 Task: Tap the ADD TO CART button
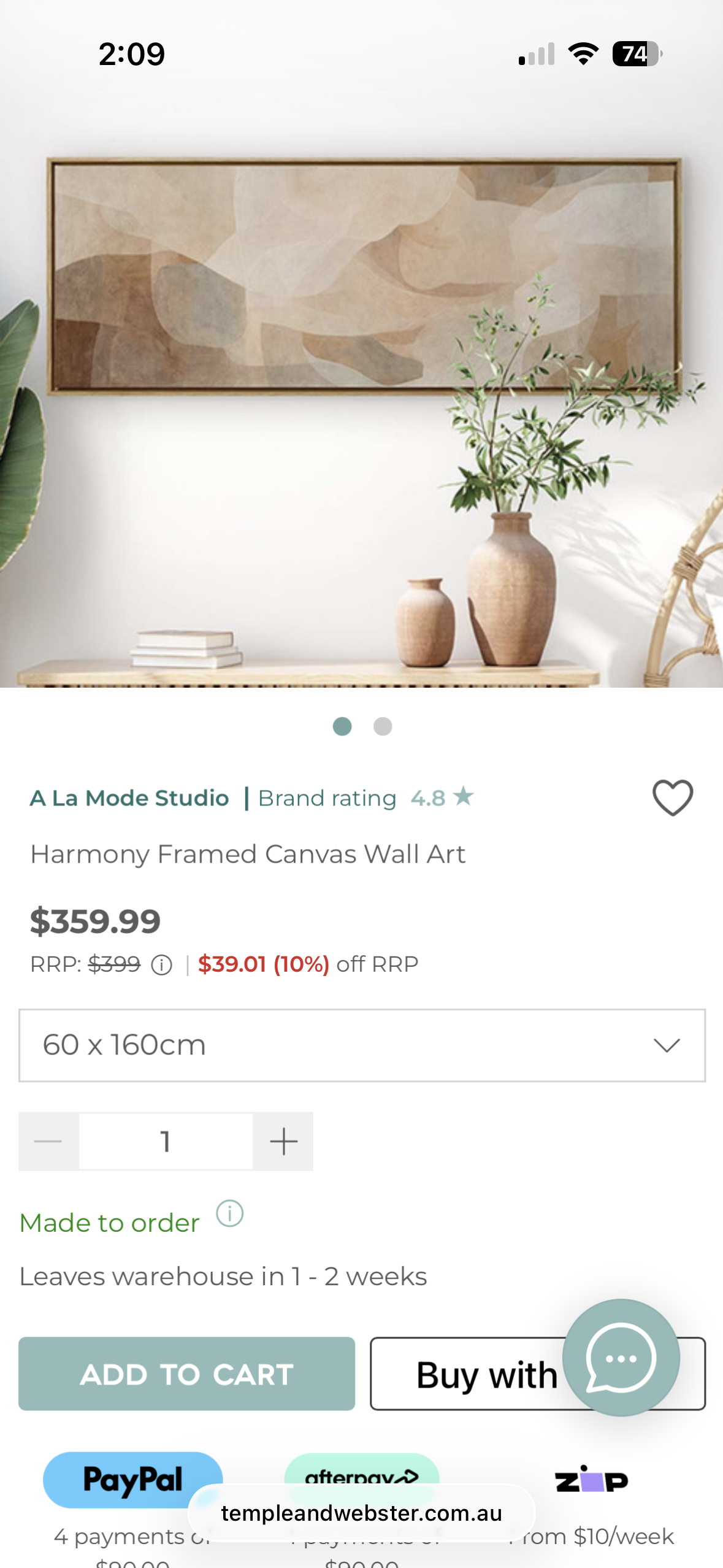coord(186,1374)
